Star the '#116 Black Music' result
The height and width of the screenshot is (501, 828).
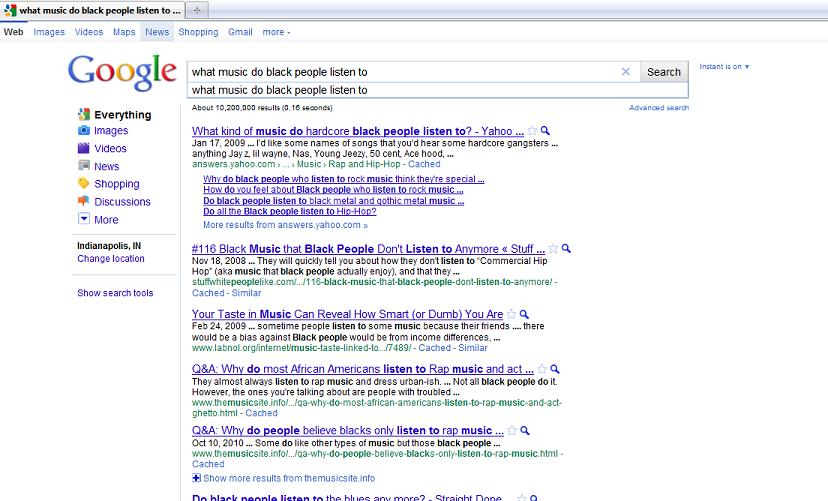click(554, 248)
